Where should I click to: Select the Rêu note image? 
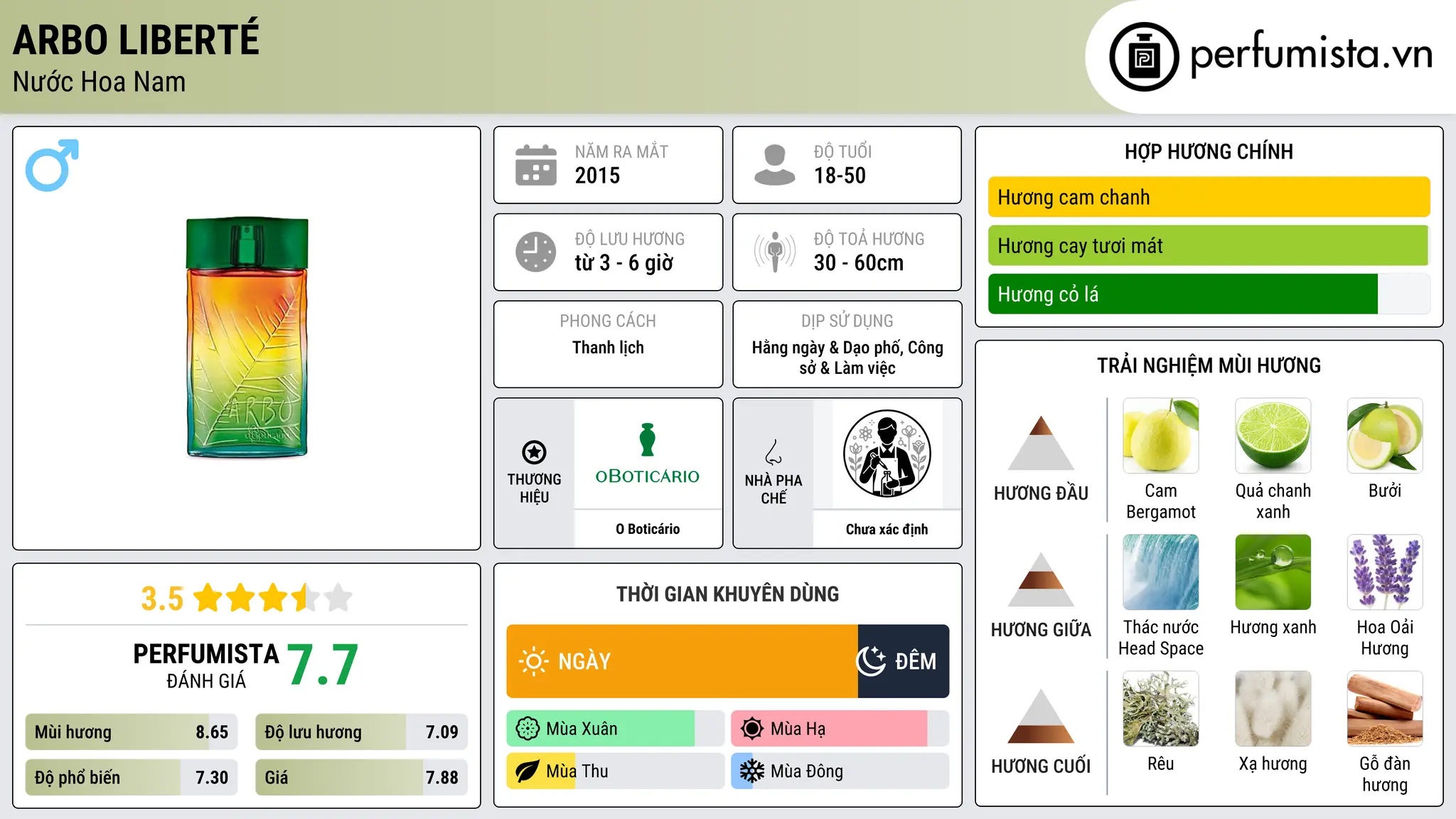(1161, 709)
